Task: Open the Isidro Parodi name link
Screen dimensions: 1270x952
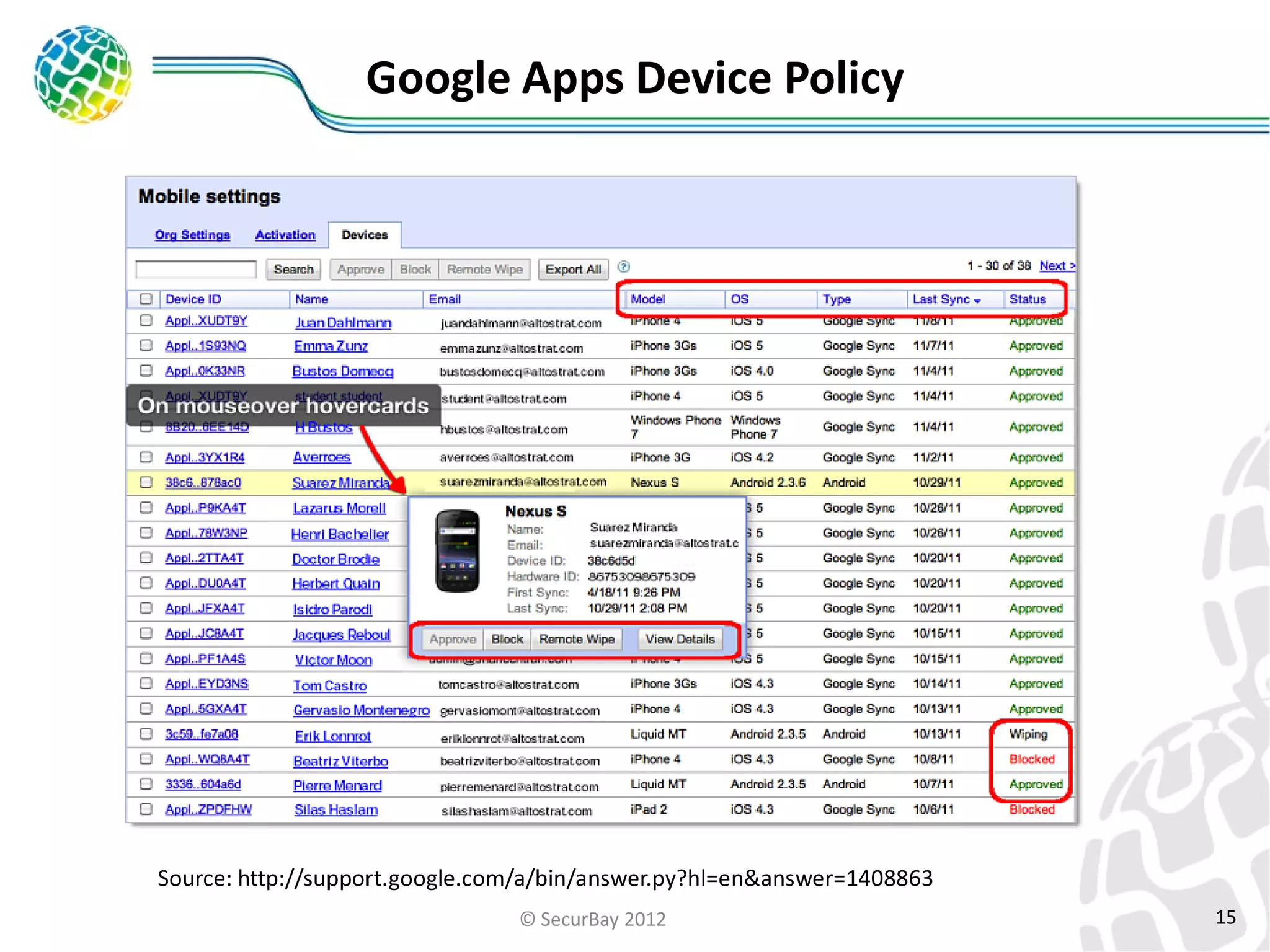Action: click(332, 610)
